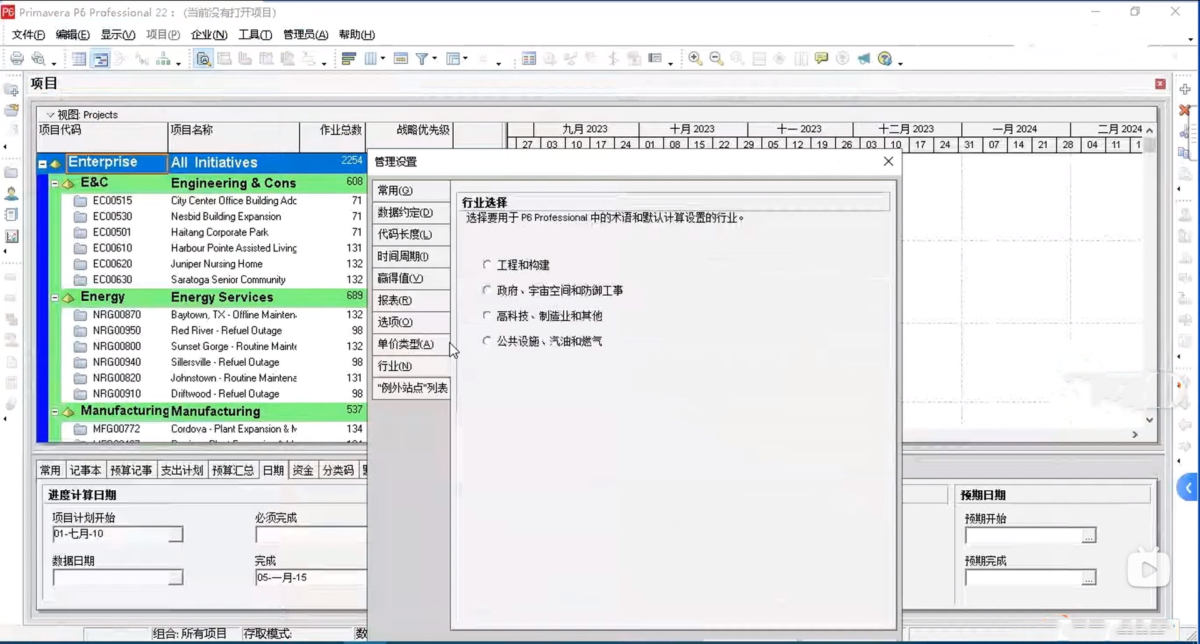
Task: Click the red close icon of 项目 panel
Action: coord(1160,84)
